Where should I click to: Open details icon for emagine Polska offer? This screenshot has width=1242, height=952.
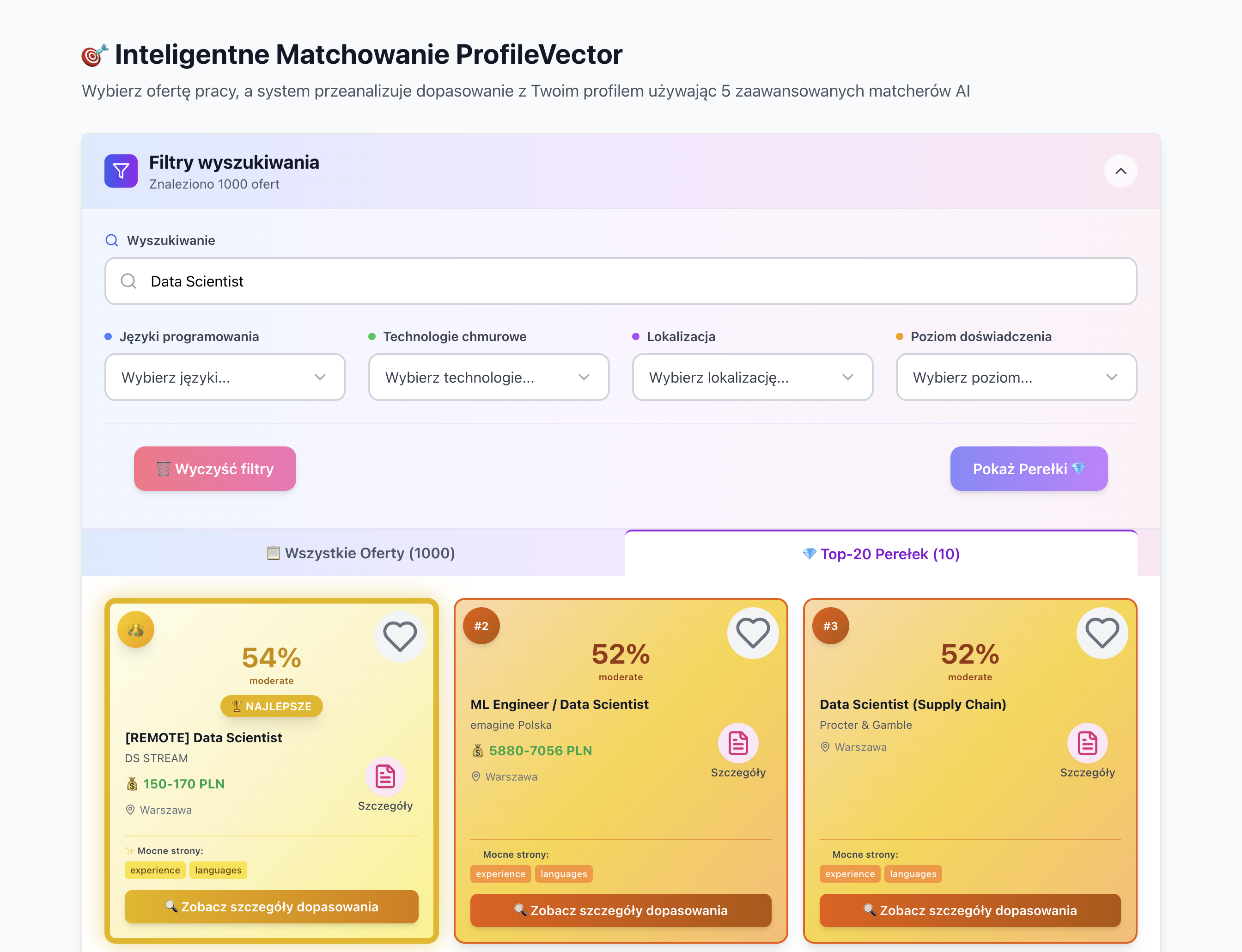pos(738,743)
